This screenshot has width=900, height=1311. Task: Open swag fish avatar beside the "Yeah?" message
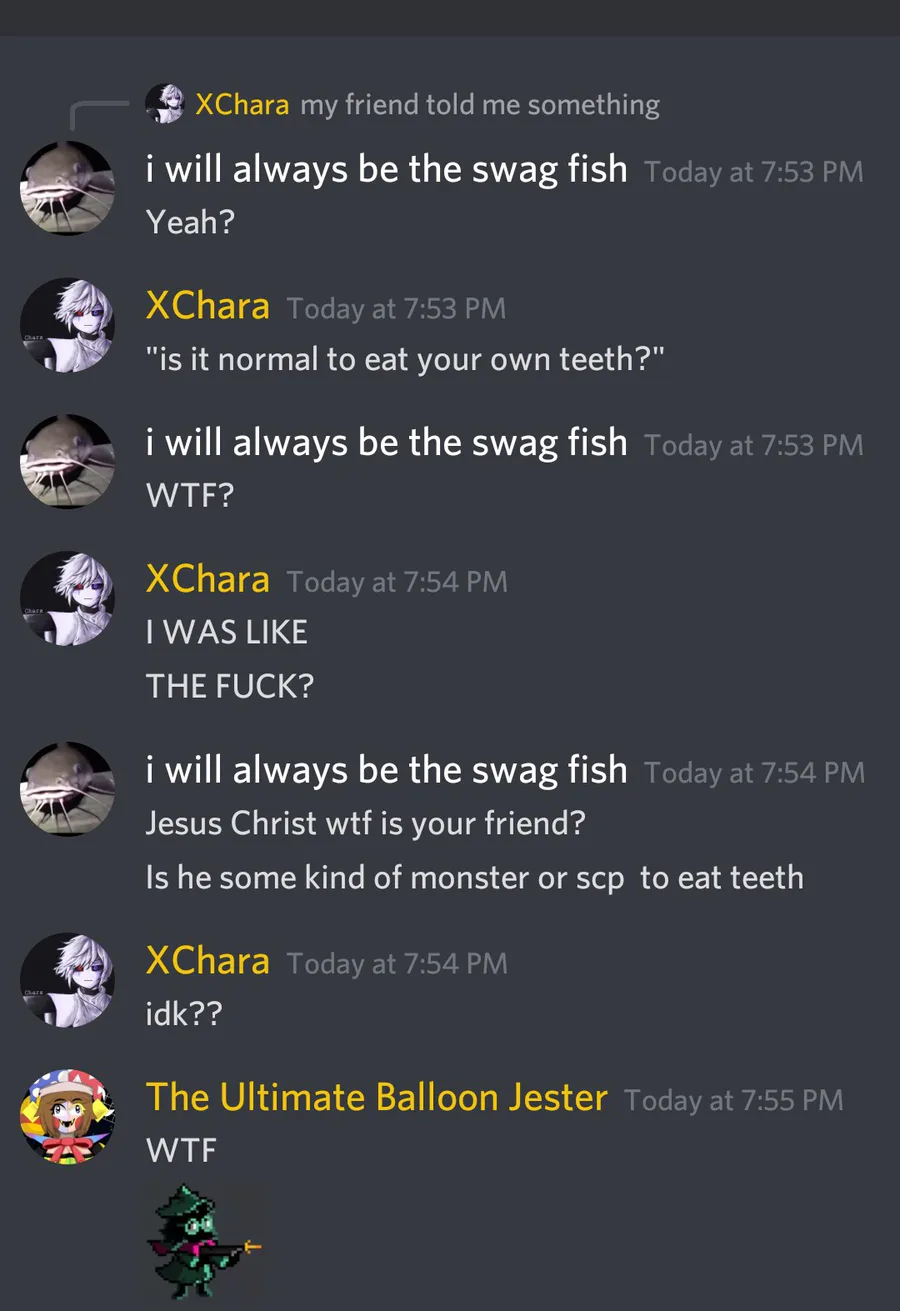67,189
